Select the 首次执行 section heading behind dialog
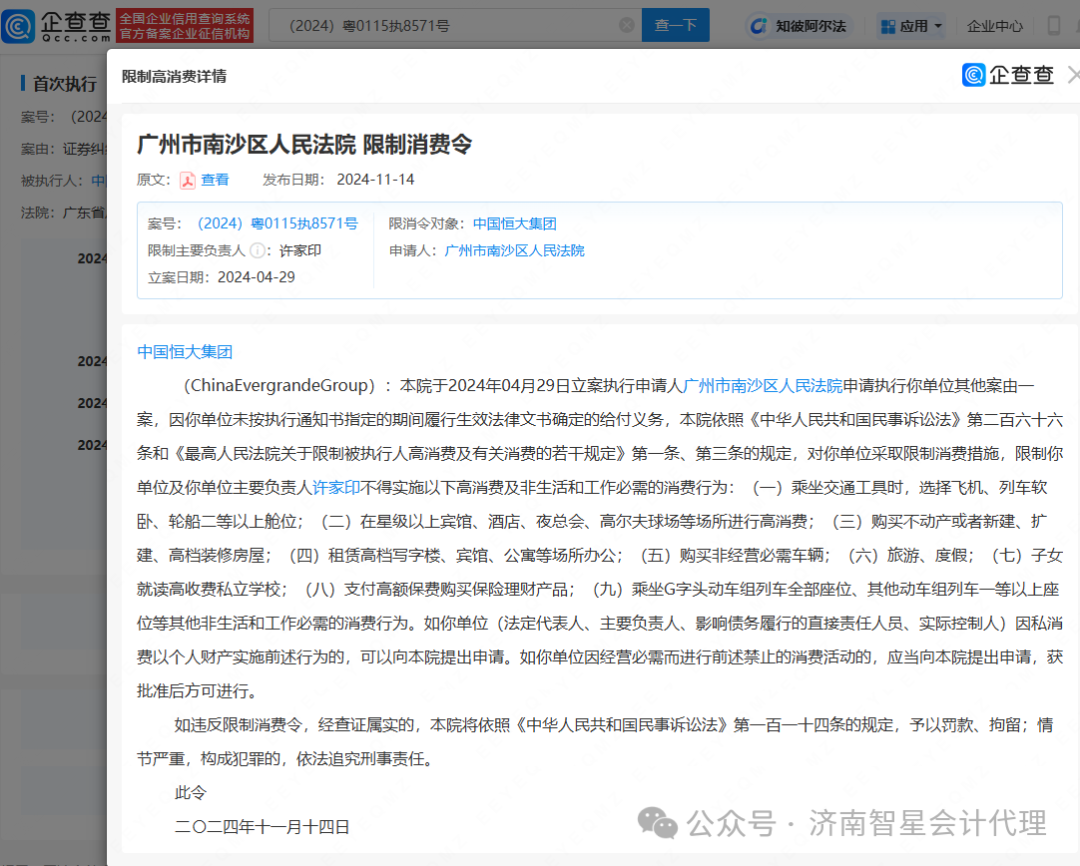Image resolution: width=1080 pixels, height=866 pixels. tap(65, 84)
